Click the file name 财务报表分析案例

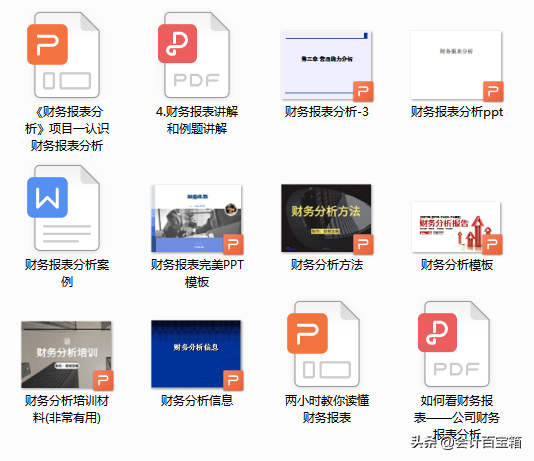[67, 273]
